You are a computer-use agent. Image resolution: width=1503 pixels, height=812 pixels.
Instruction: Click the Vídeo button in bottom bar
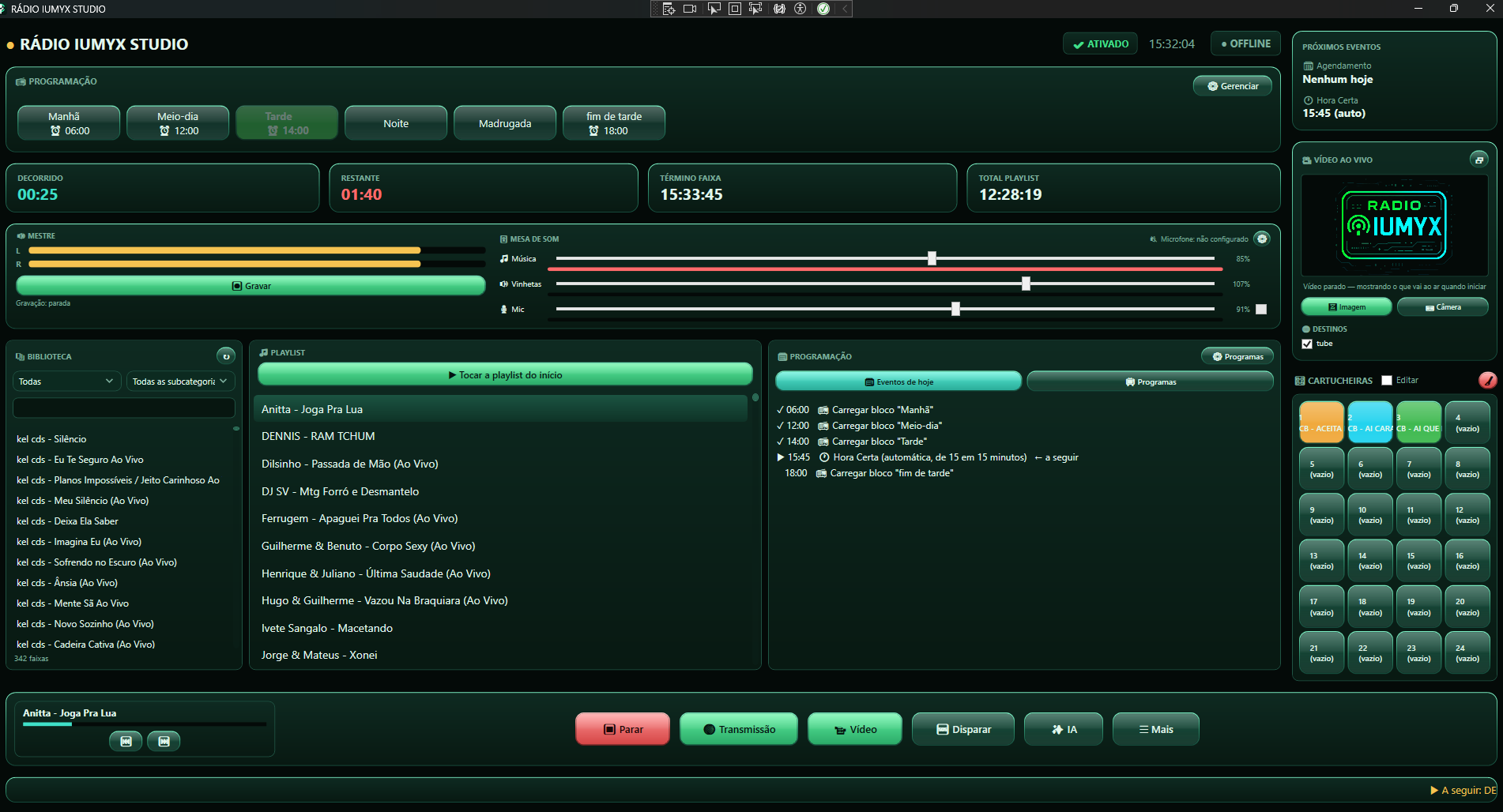(x=855, y=729)
